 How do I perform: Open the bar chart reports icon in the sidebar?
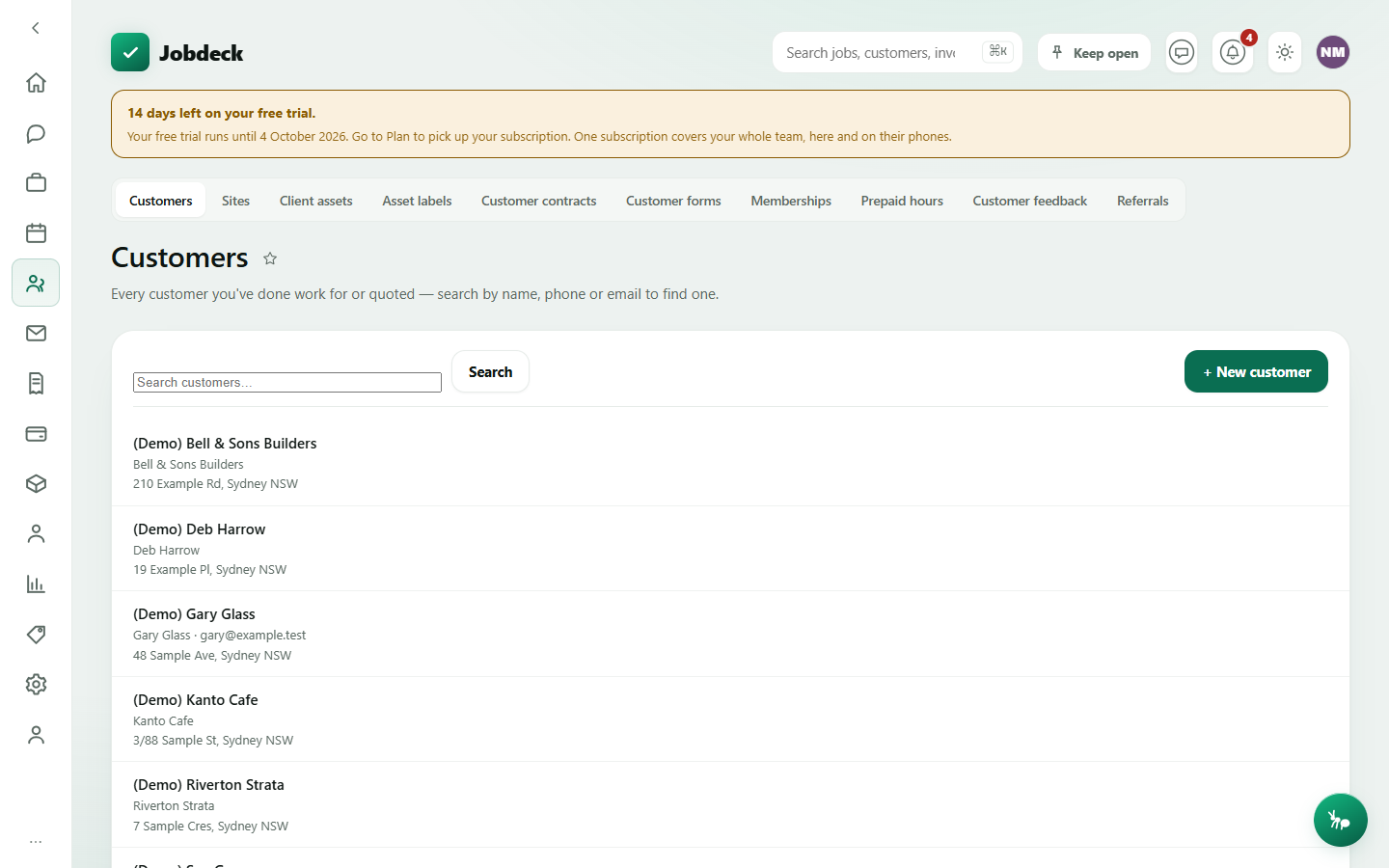click(36, 584)
